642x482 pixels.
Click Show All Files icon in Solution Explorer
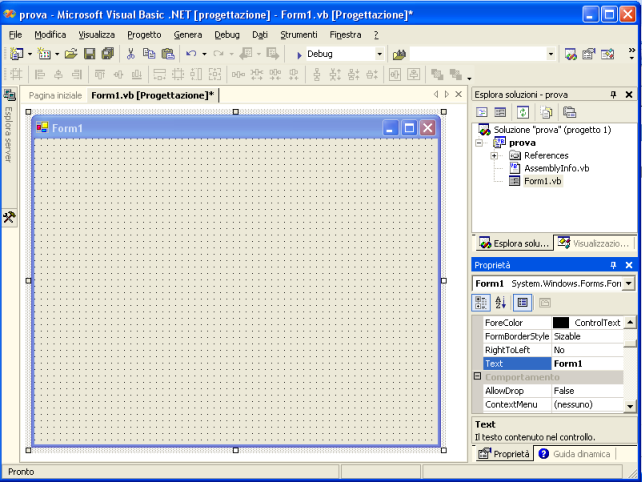[546, 112]
